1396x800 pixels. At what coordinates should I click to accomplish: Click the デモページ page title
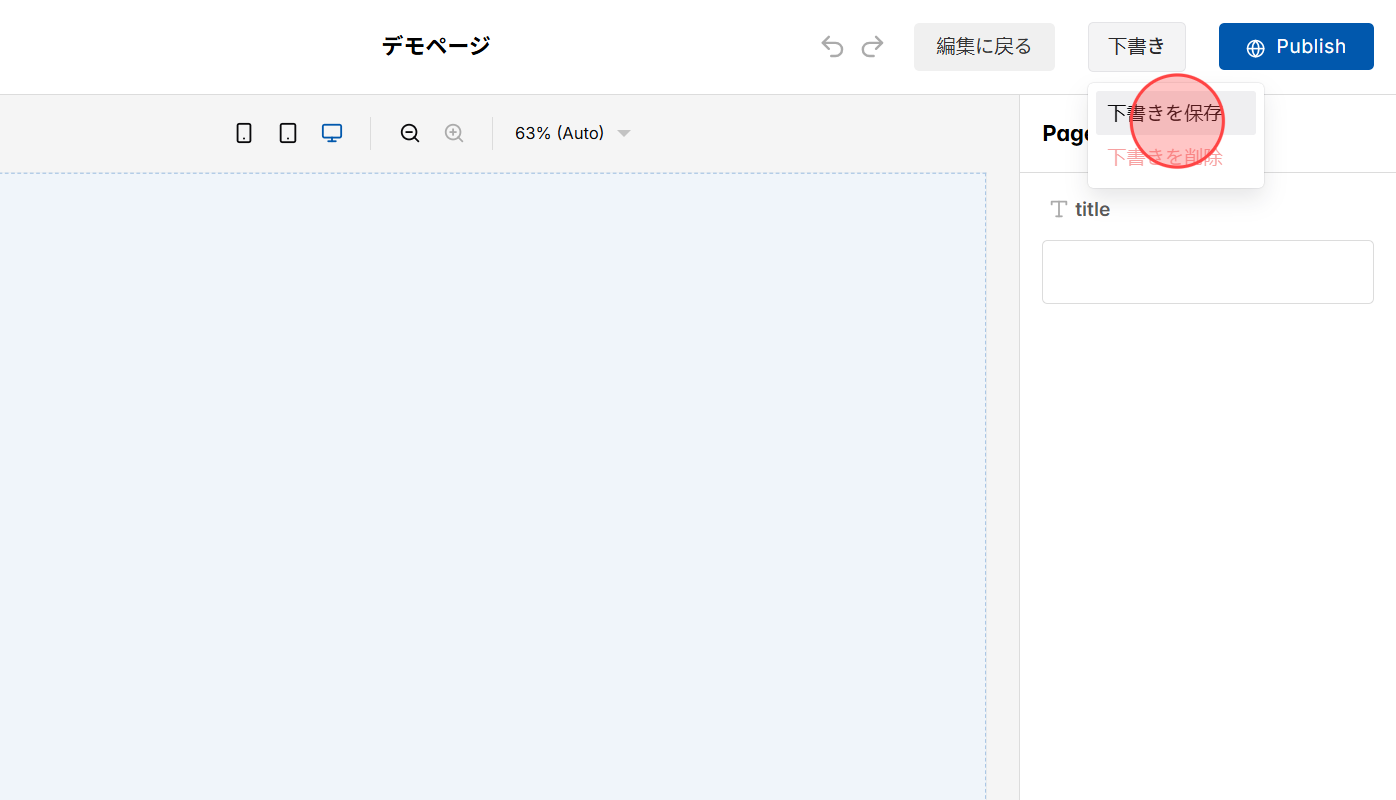coord(435,45)
